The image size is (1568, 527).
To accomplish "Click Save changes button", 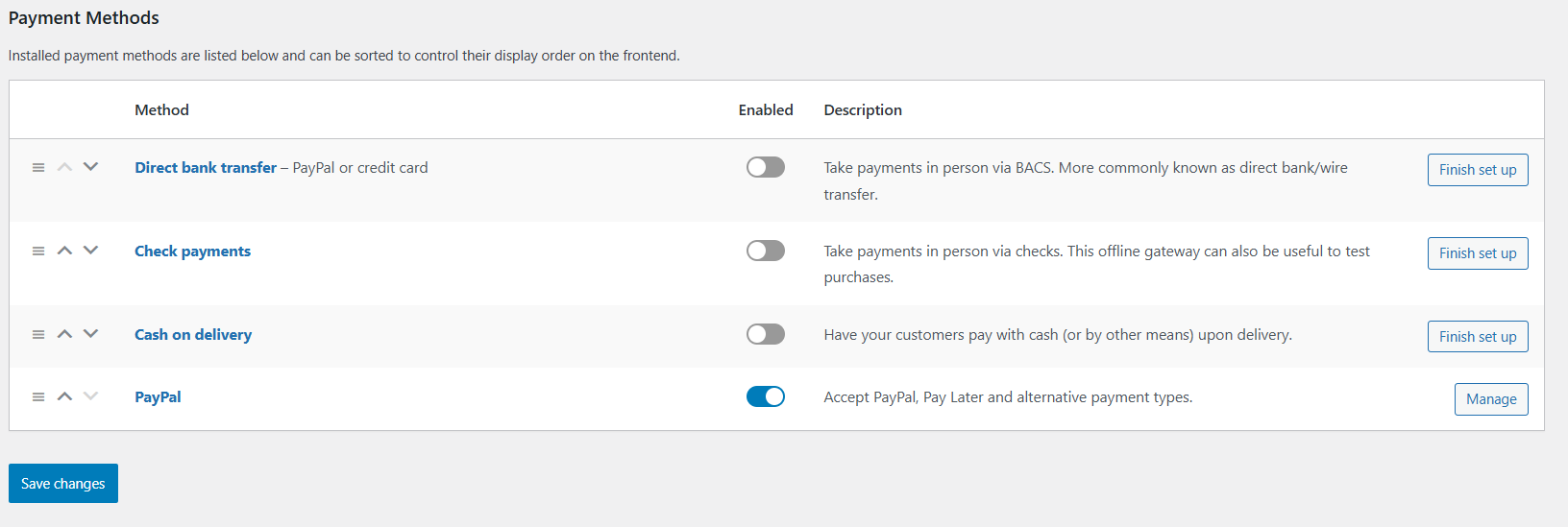I will coord(63,484).
